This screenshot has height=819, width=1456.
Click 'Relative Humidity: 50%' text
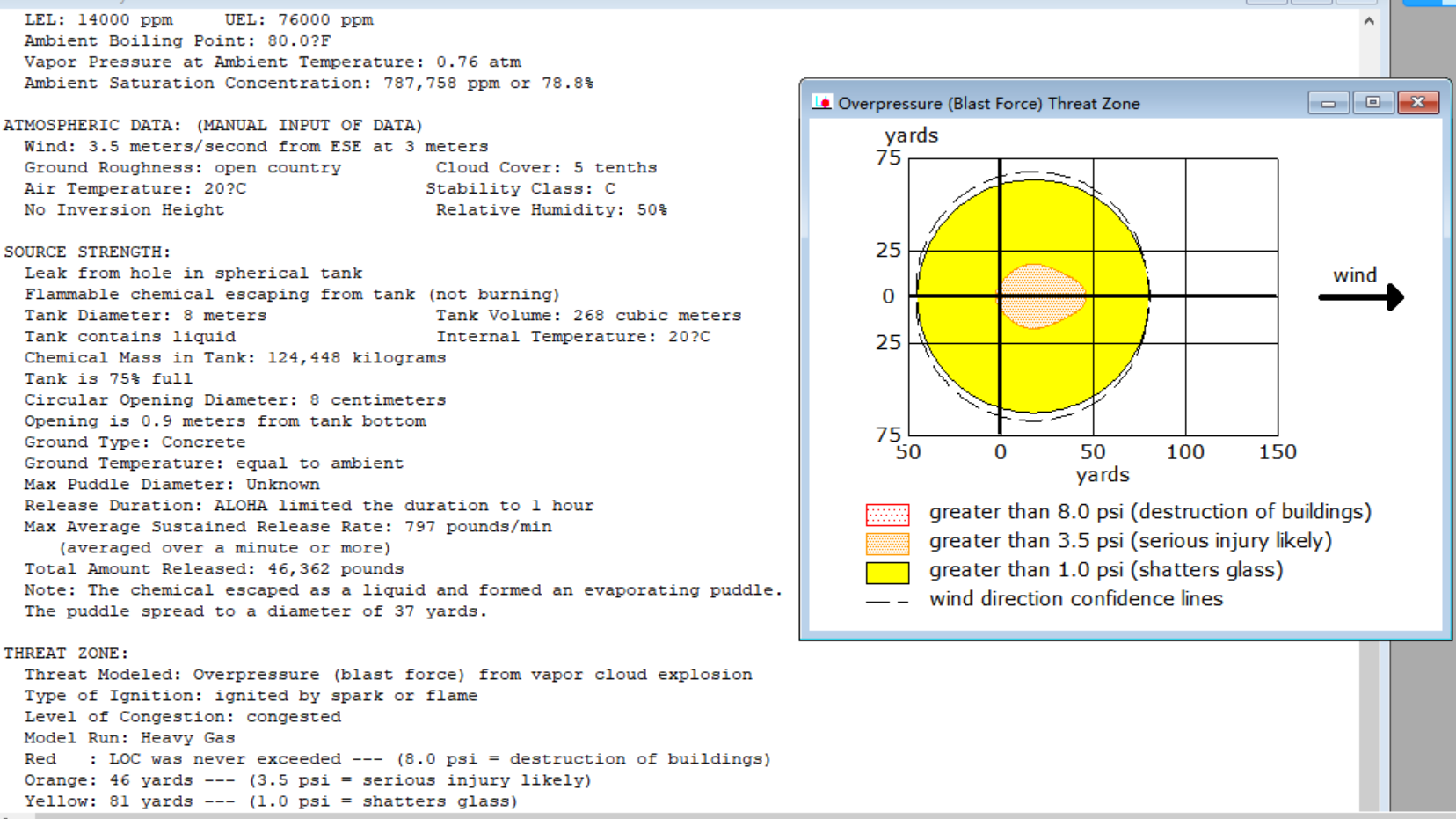[x=551, y=210]
